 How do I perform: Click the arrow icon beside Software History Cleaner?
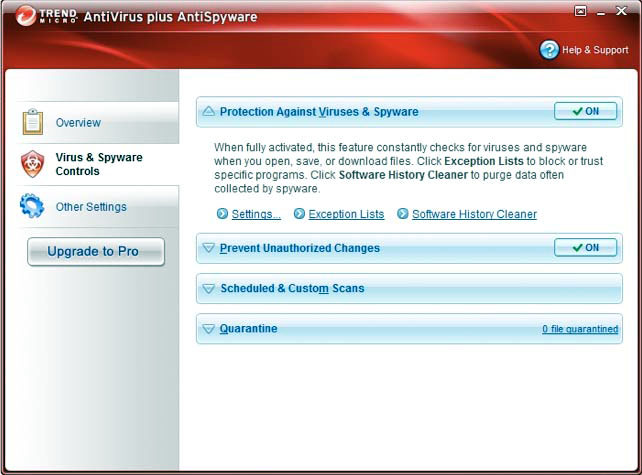click(402, 214)
